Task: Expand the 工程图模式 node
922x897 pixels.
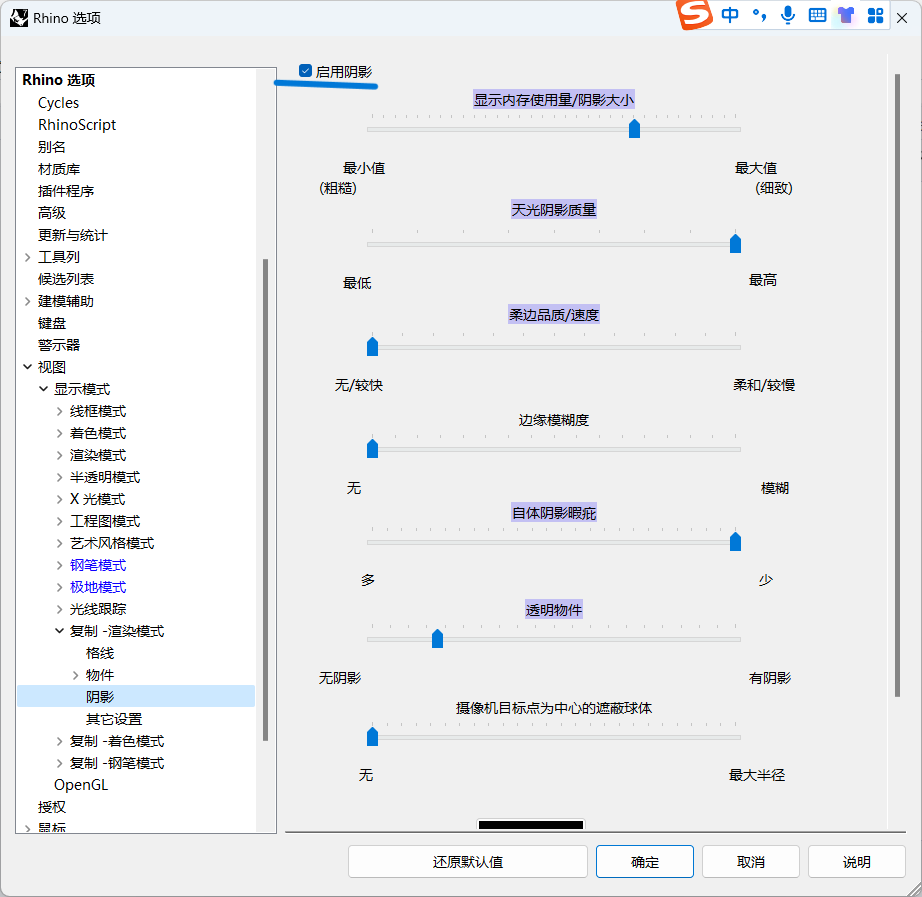Action: (x=59, y=521)
